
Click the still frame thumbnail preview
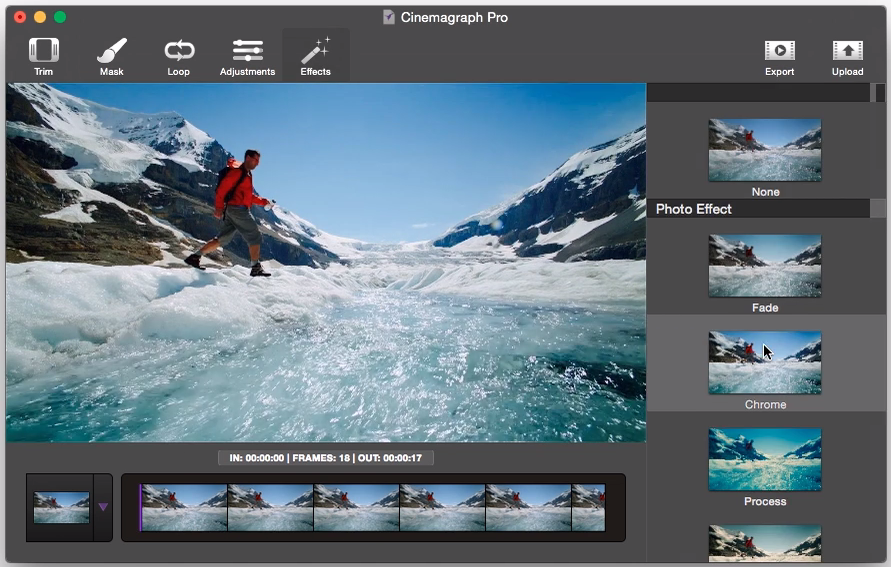tap(61, 507)
